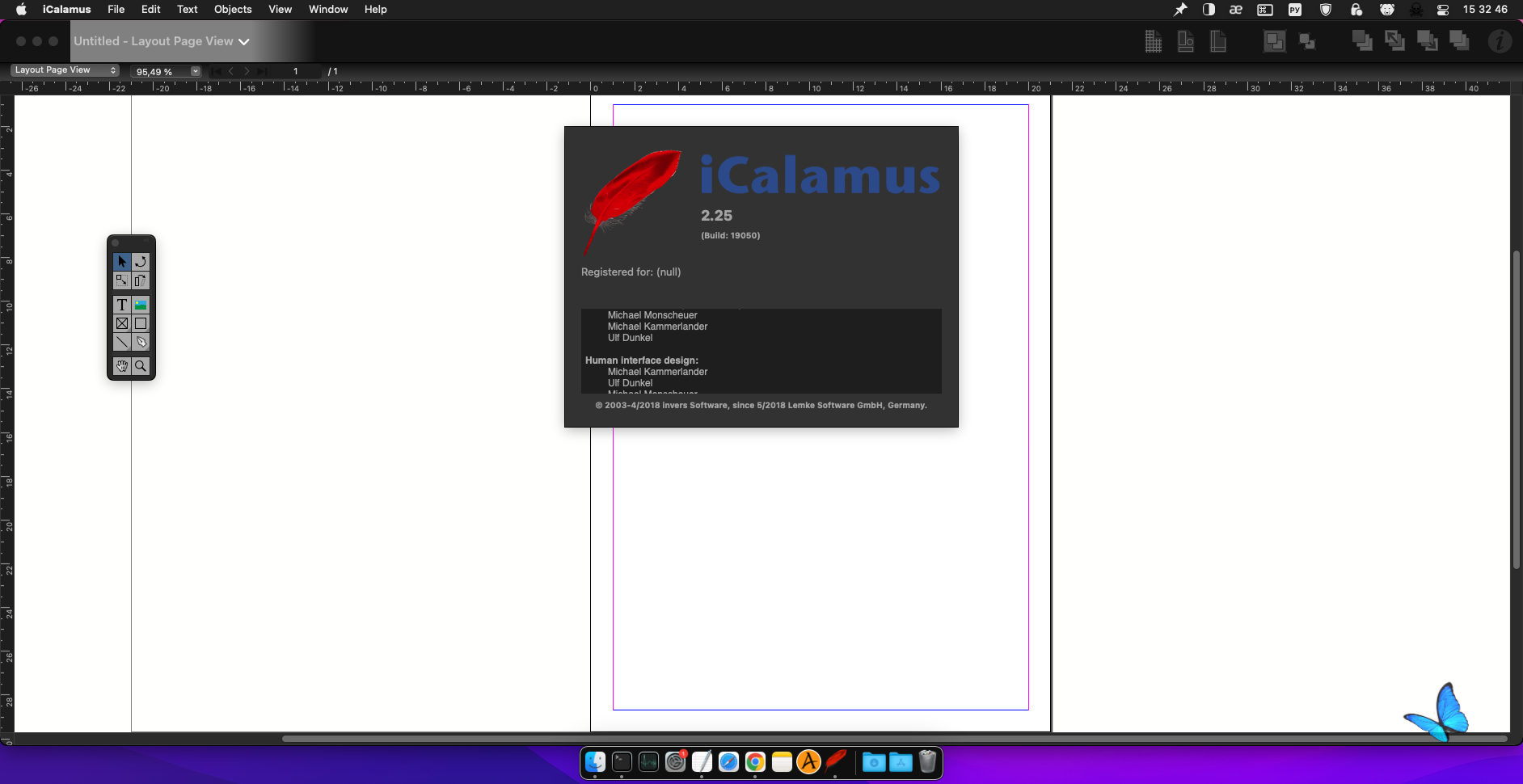The height and width of the screenshot is (784, 1523).
Task: Open the View menu
Action: tap(281, 10)
